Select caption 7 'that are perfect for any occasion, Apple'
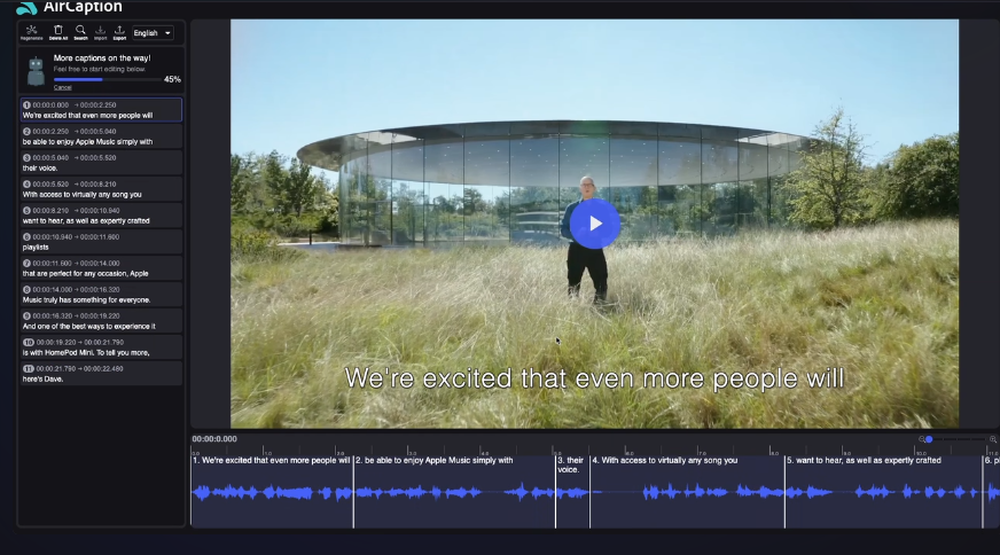The width and height of the screenshot is (1000, 555). point(101,268)
